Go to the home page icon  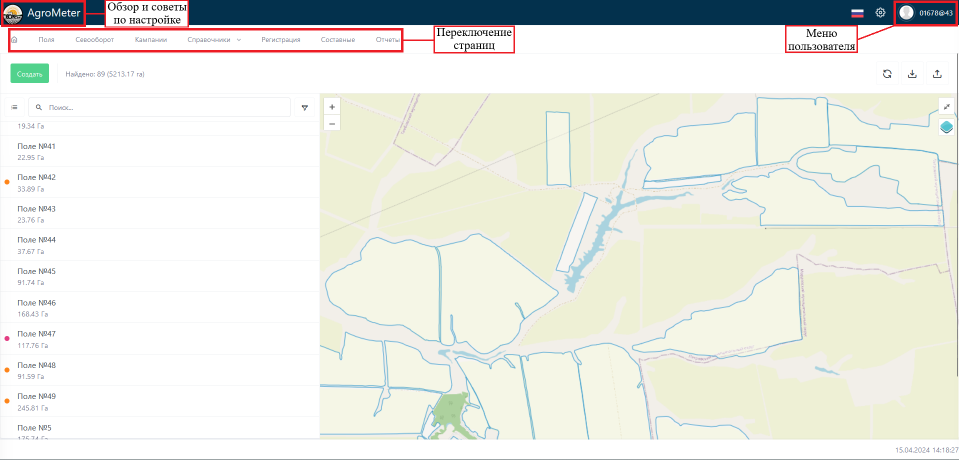[14, 40]
